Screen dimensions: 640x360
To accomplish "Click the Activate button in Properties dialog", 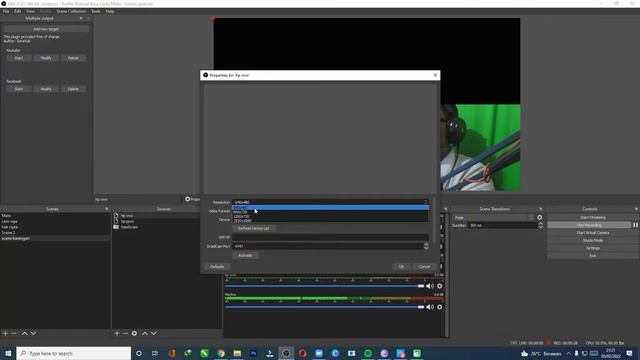I will click(x=245, y=256).
